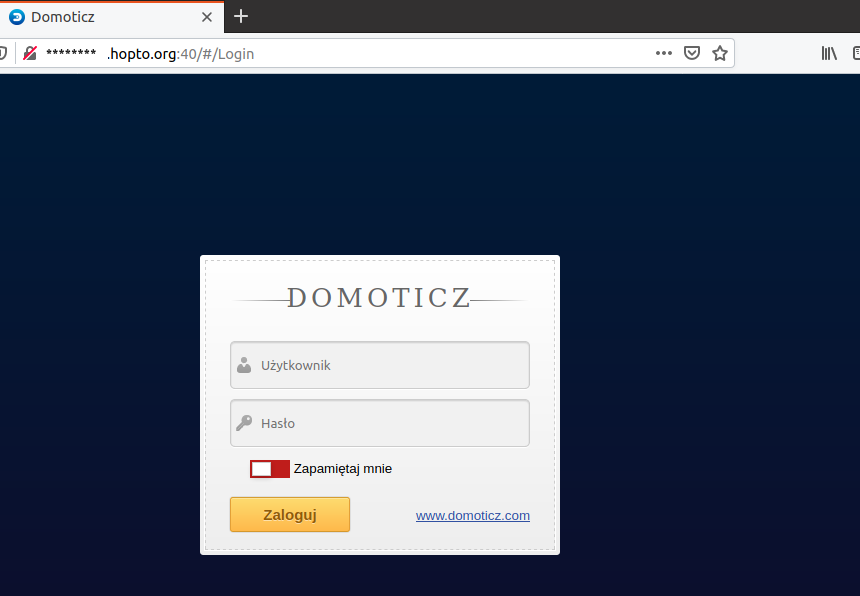Click the tracking protection shield icon
This screenshot has width=860, height=596.
pos(3,53)
